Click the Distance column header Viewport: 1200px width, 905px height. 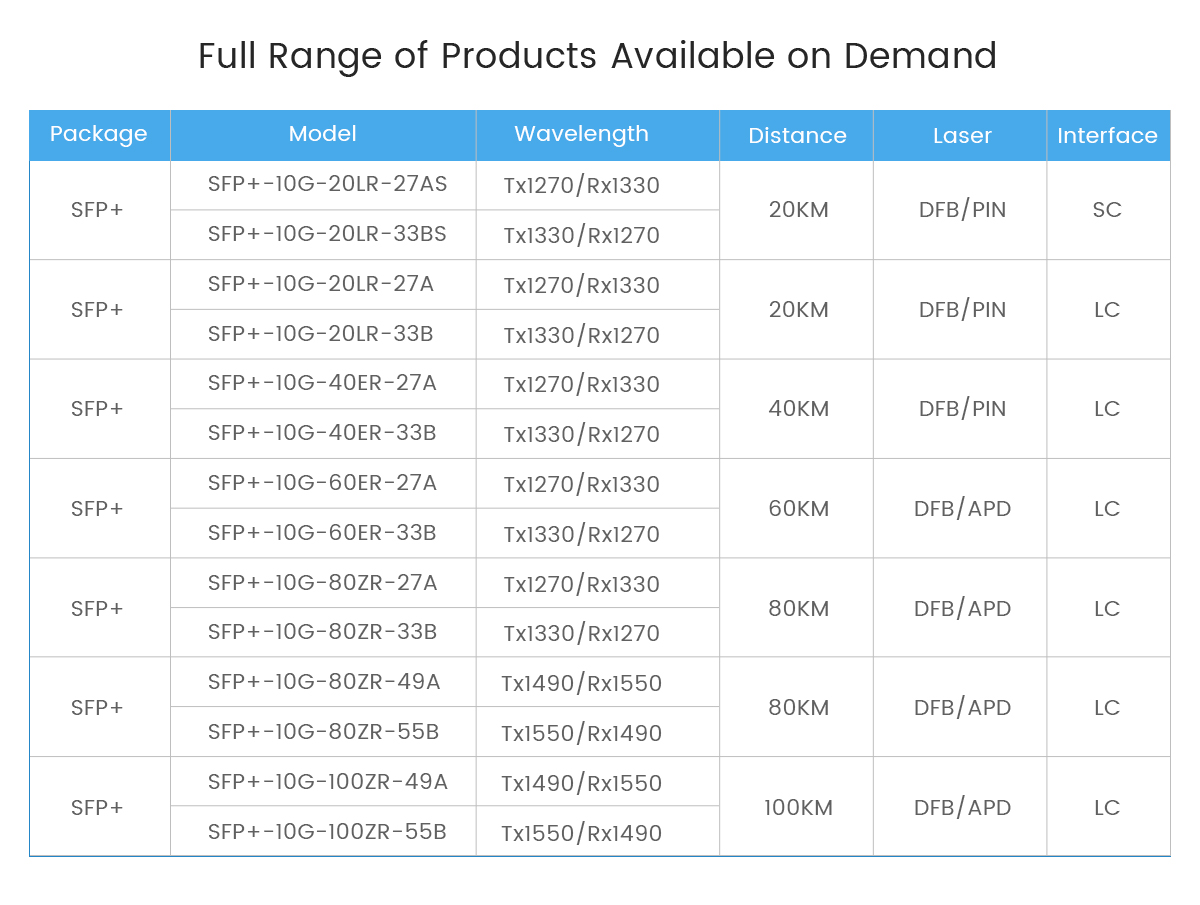(797, 135)
